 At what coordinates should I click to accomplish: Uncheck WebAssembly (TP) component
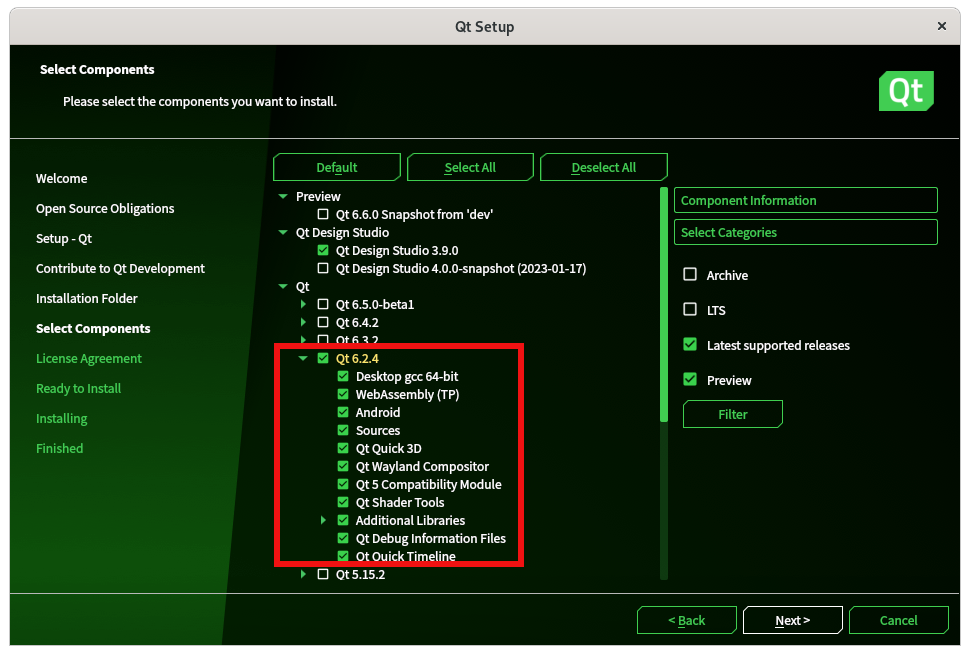[343, 393]
